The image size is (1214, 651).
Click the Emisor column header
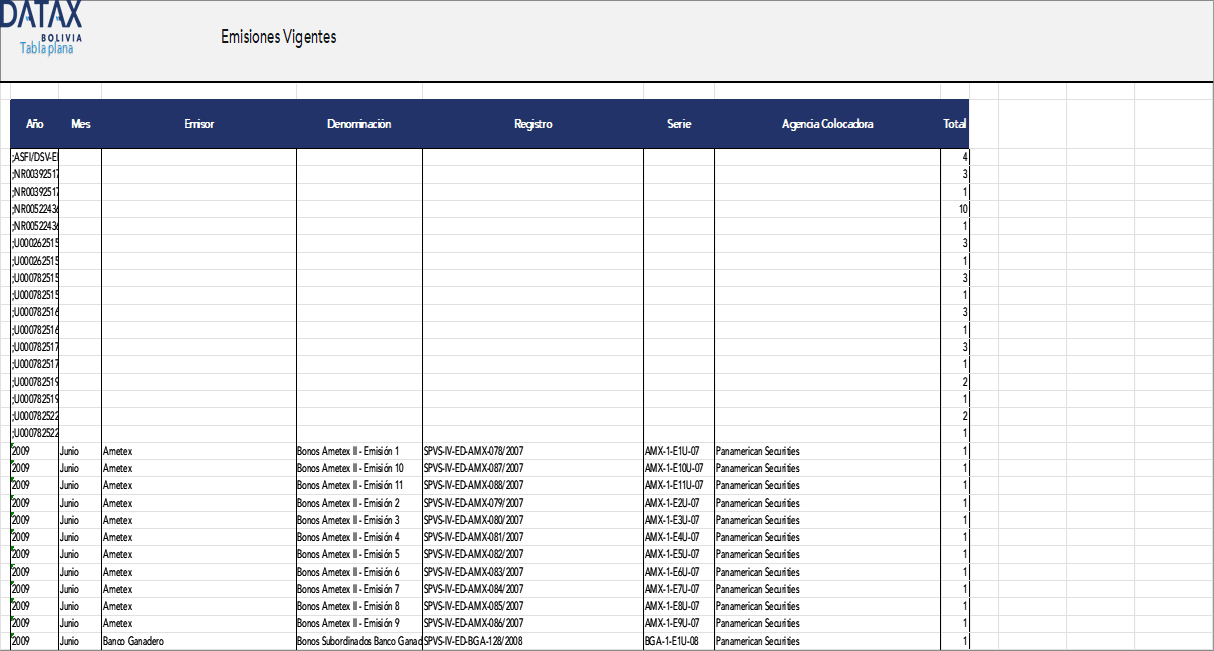[x=199, y=124]
